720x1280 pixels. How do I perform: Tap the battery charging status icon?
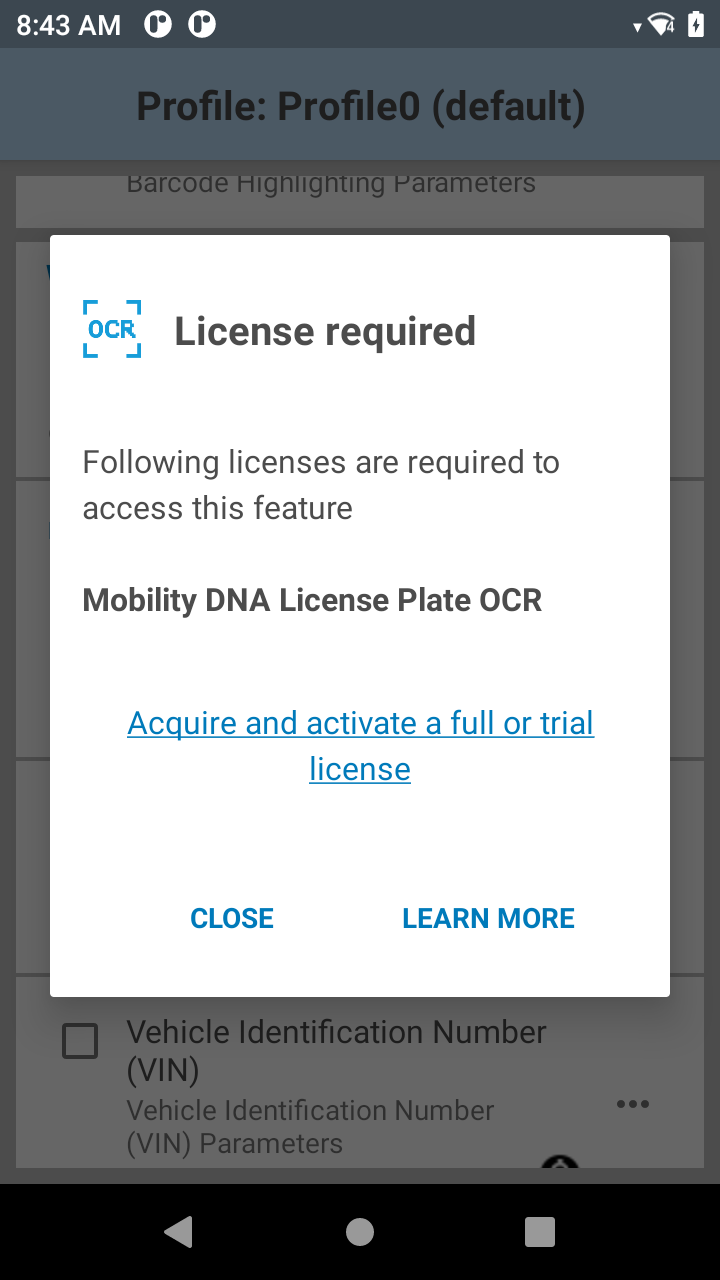click(x=696, y=25)
